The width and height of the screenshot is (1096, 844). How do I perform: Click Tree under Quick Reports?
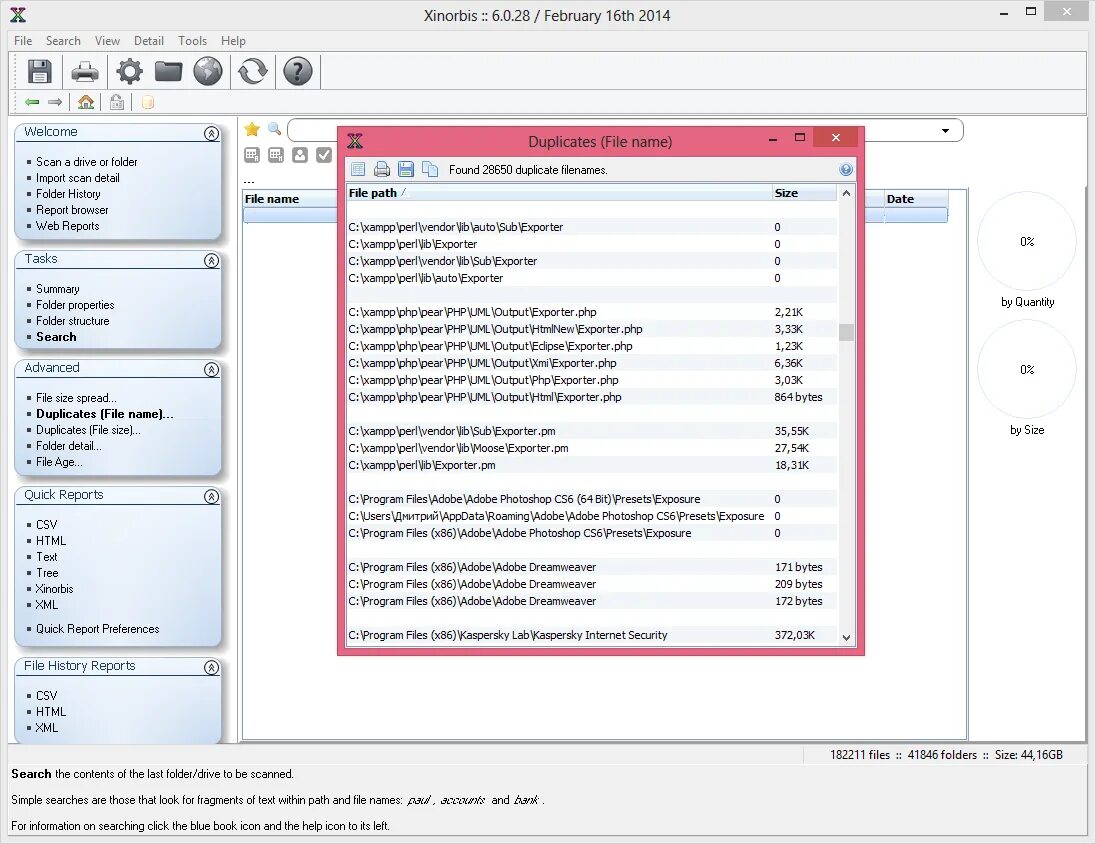click(47, 573)
